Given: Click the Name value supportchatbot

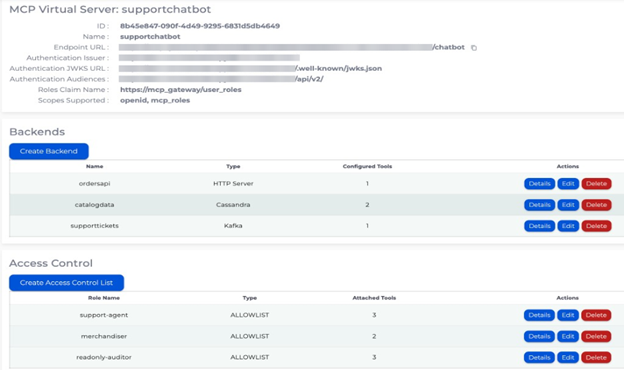Looking at the screenshot, I should [x=150, y=37].
